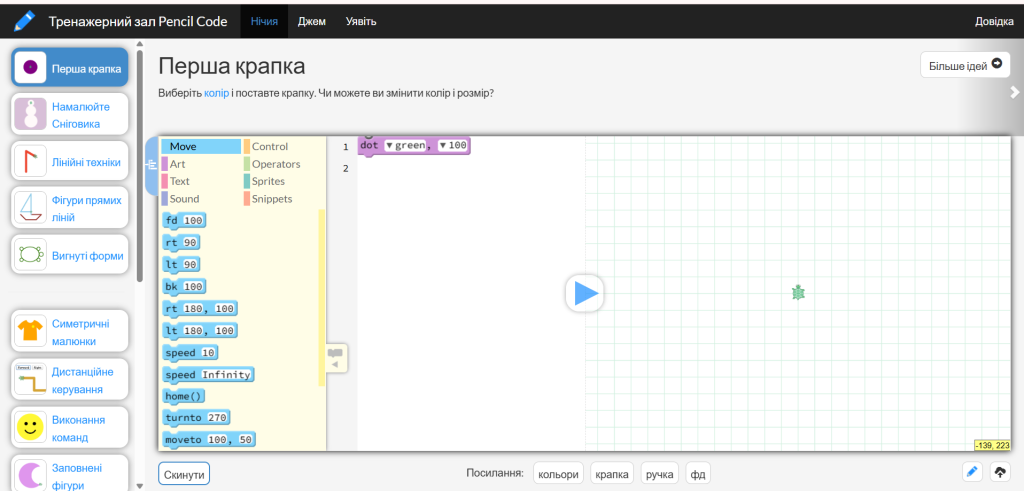Open the sailboat icon for Фігури прямих ліній
The height and width of the screenshot is (491, 1024).
pyautogui.click(x=30, y=208)
